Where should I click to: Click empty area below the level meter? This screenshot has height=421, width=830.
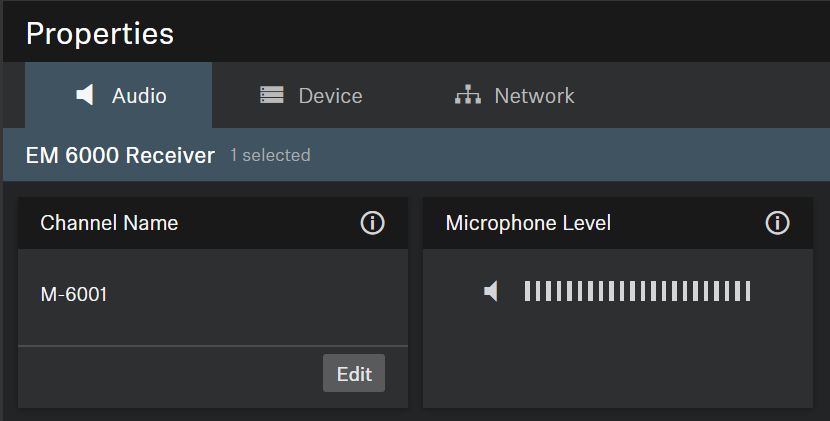coord(617,360)
